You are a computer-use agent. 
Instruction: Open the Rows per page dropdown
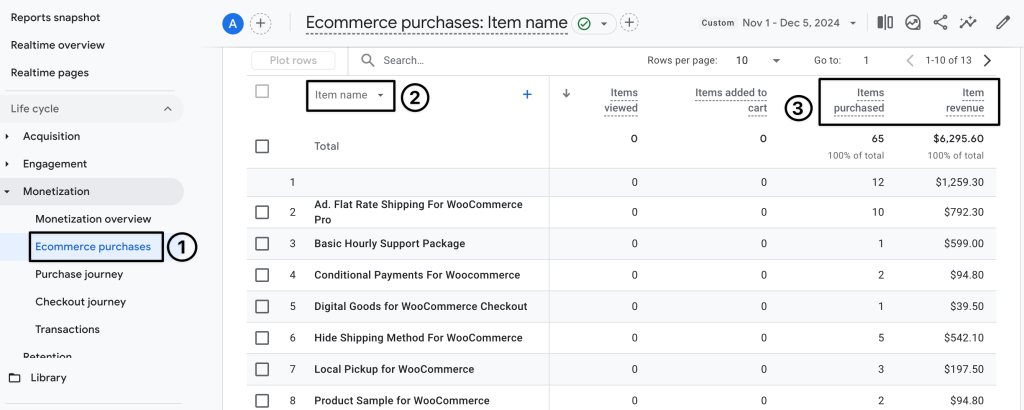[x=759, y=60]
